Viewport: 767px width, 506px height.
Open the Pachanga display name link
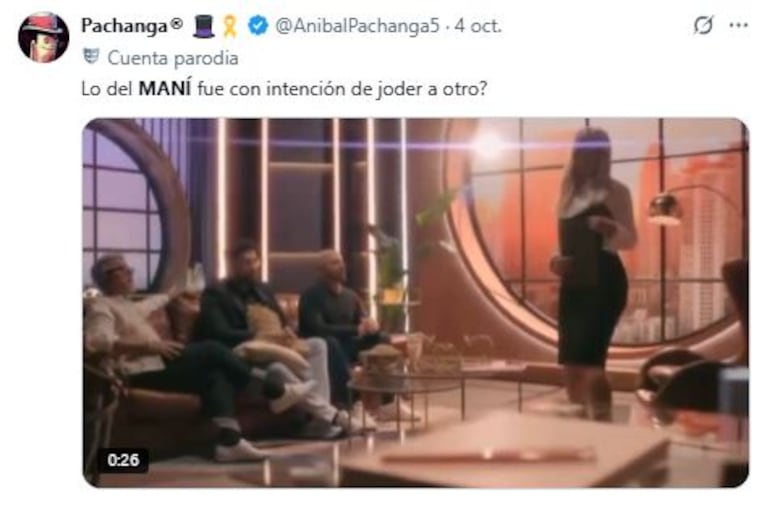[124, 26]
